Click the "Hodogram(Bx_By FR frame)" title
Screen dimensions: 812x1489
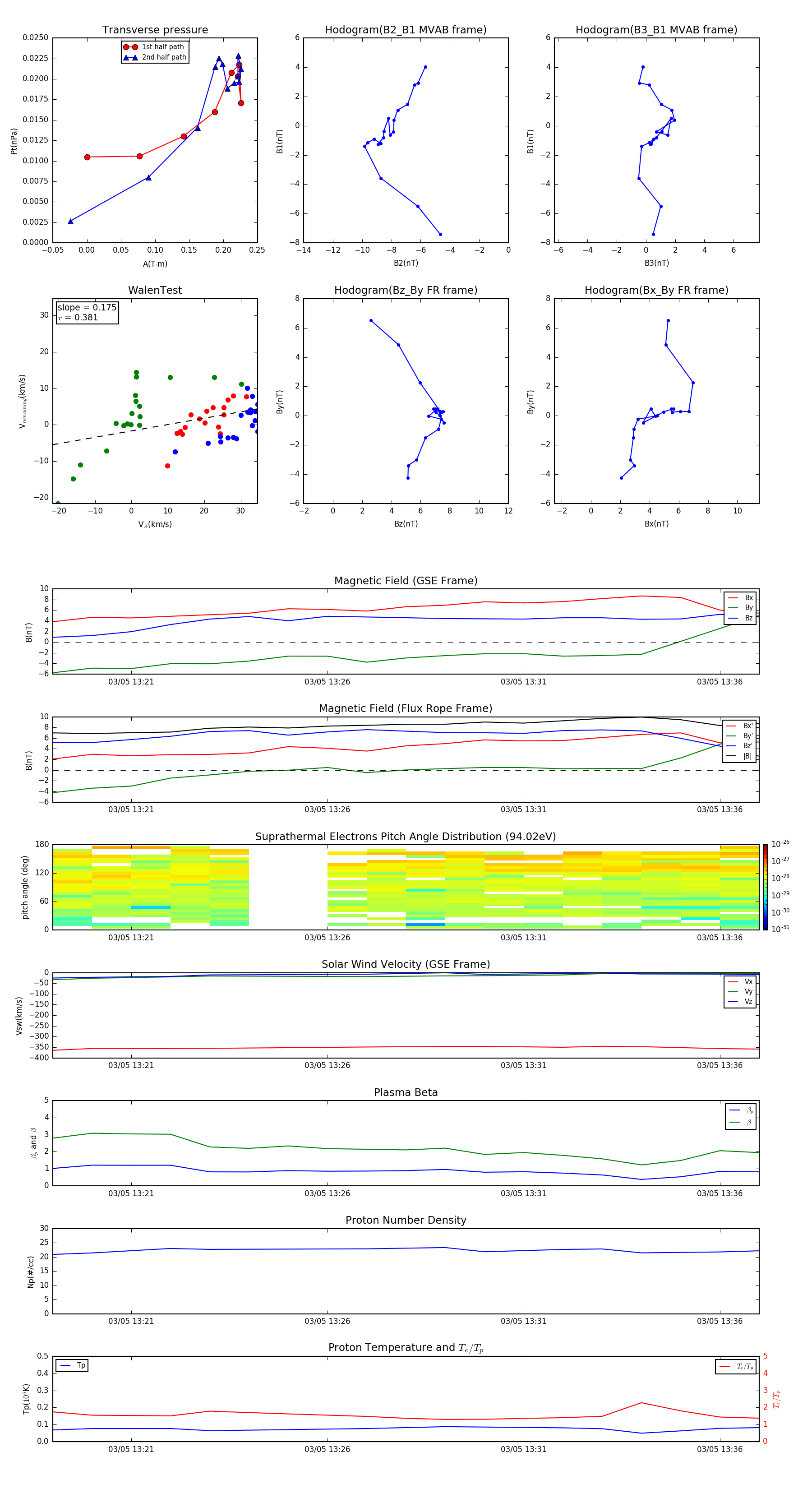pyautogui.click(x=656, y=290)
